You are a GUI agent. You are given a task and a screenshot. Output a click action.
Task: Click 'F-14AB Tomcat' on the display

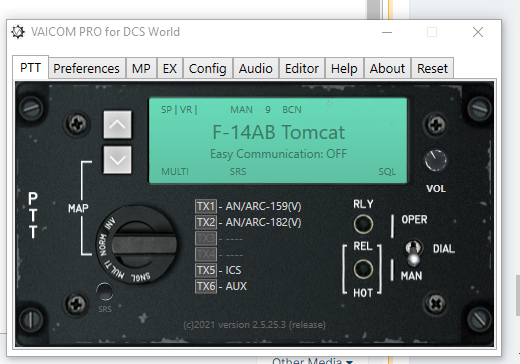tap(279, 132)
